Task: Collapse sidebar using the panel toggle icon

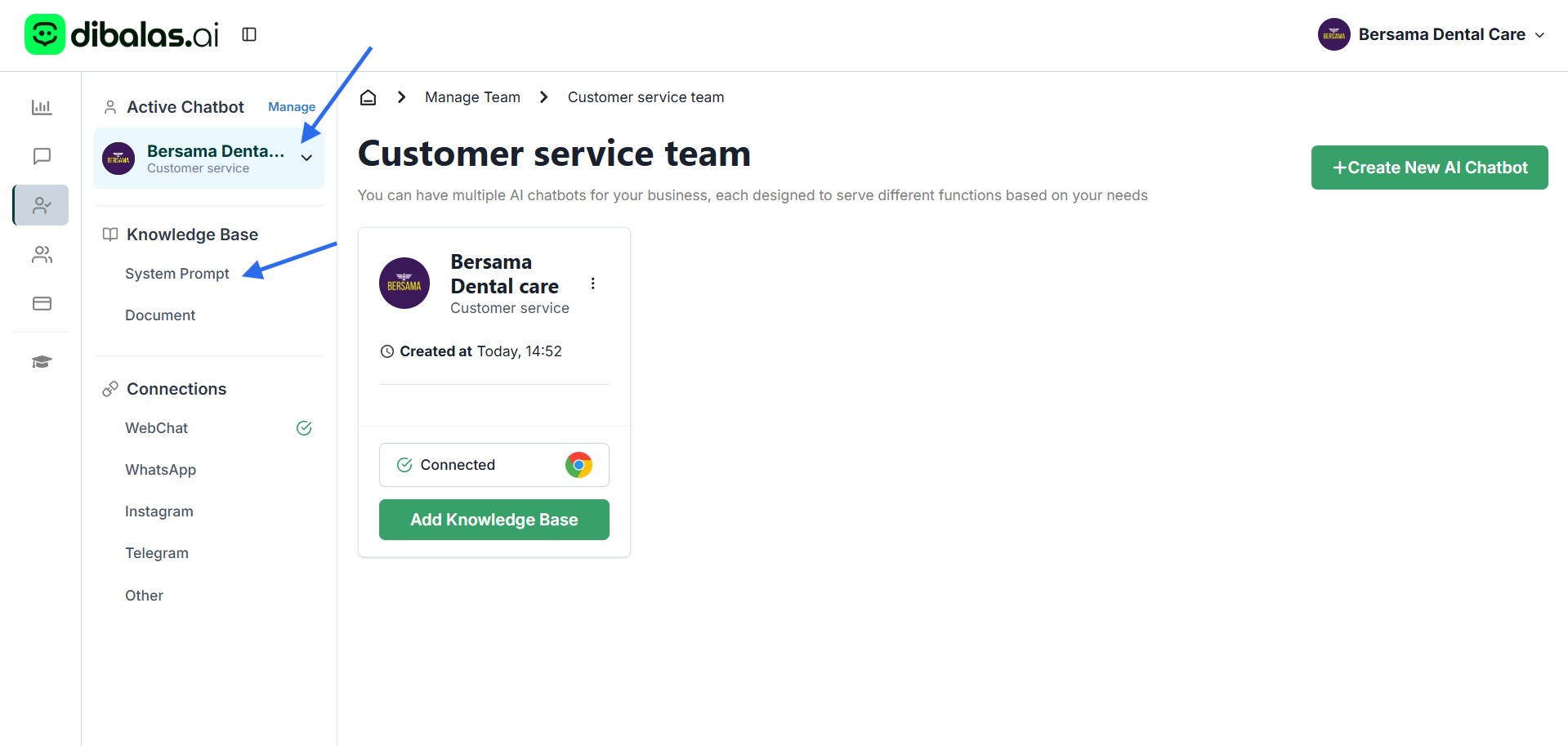Action: click(x=249, y=34)
